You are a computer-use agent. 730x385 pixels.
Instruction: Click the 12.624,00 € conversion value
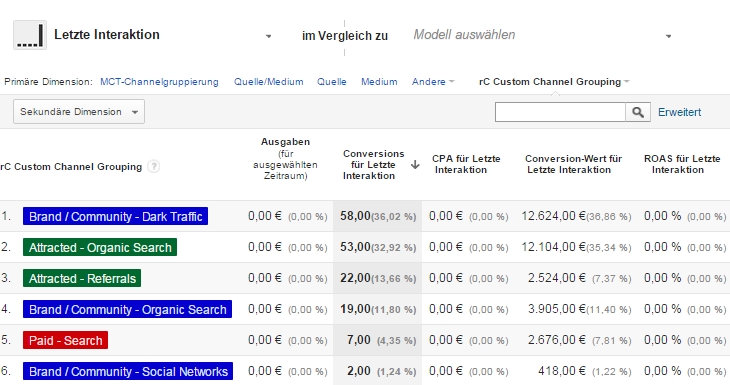tap(554, 216)
